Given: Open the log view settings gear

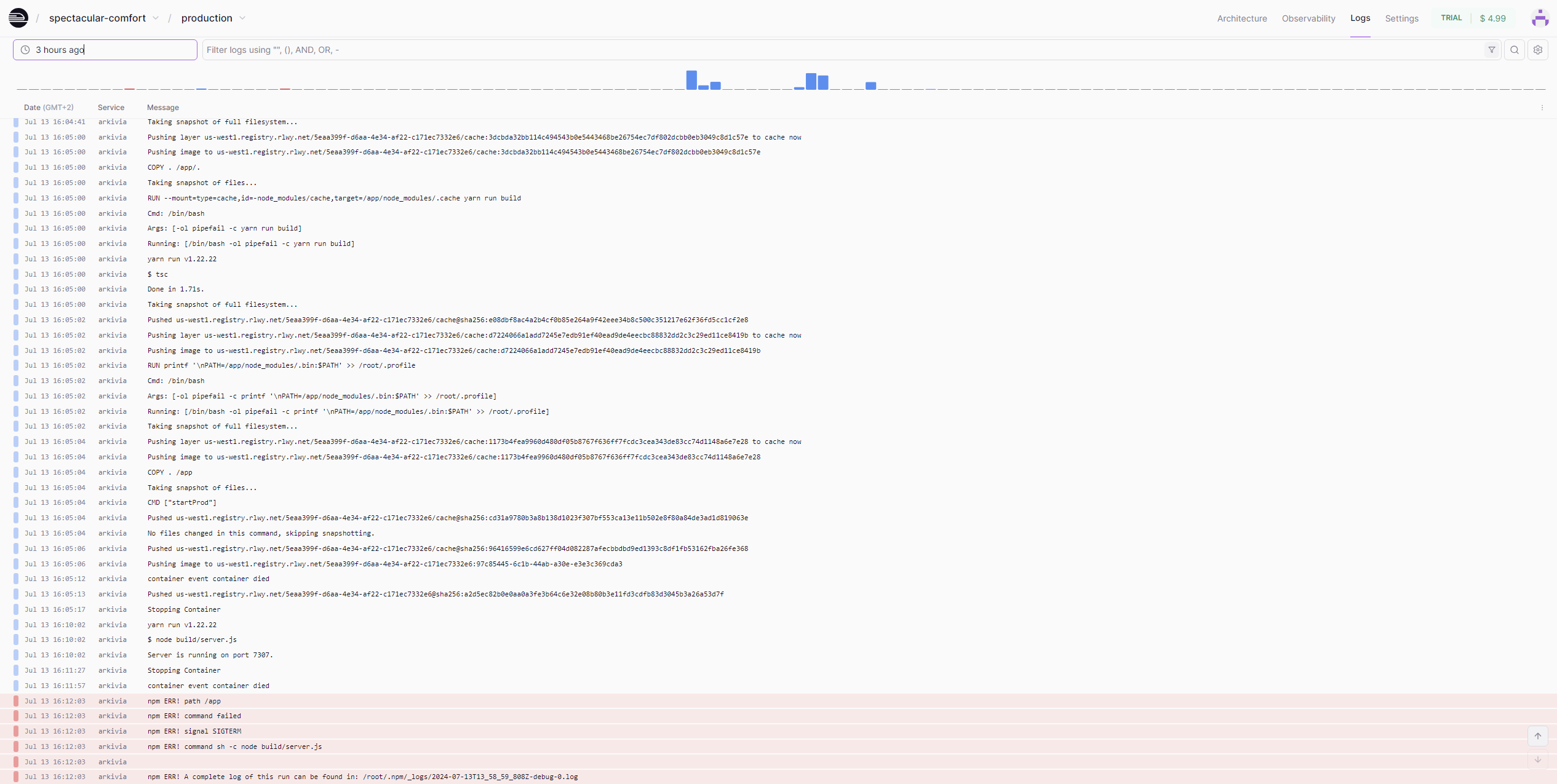Looking at the screenshot, I should tap(1538, 50).
